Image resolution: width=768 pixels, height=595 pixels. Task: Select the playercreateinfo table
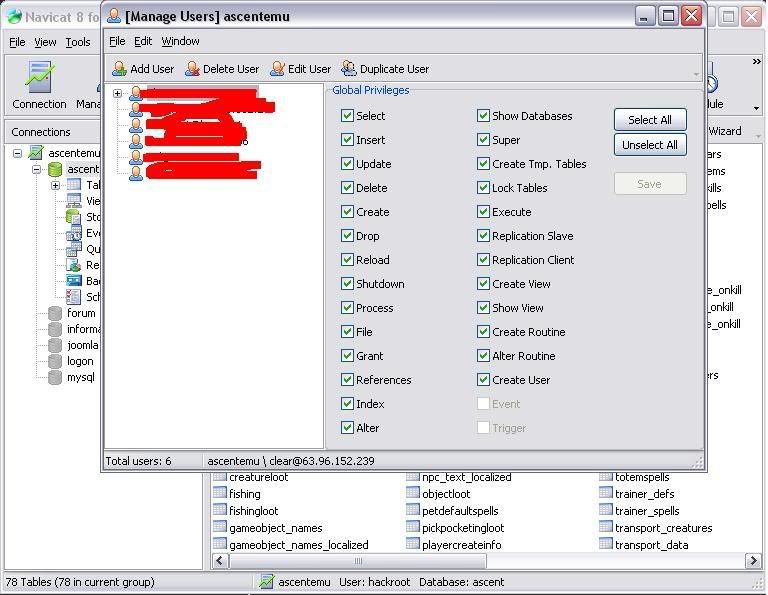pyautogui.click(x=462, y=545)
